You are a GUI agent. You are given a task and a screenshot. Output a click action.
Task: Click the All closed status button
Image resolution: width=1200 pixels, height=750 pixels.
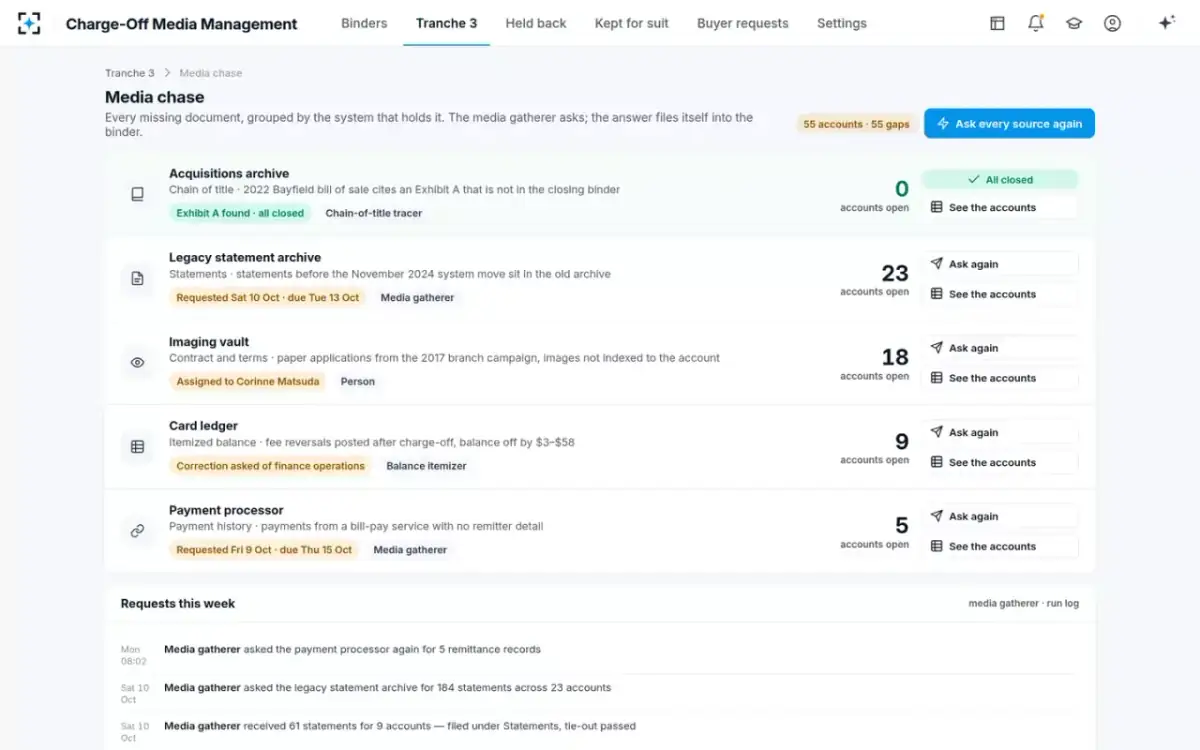[x=1000, y=180]
